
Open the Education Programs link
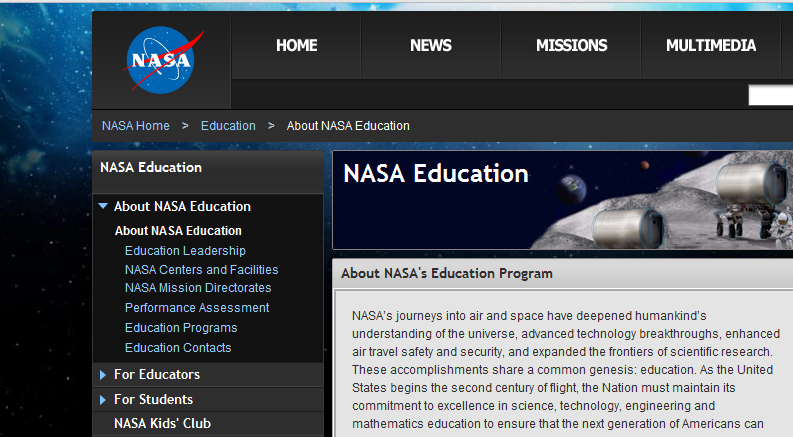[181, 328]
